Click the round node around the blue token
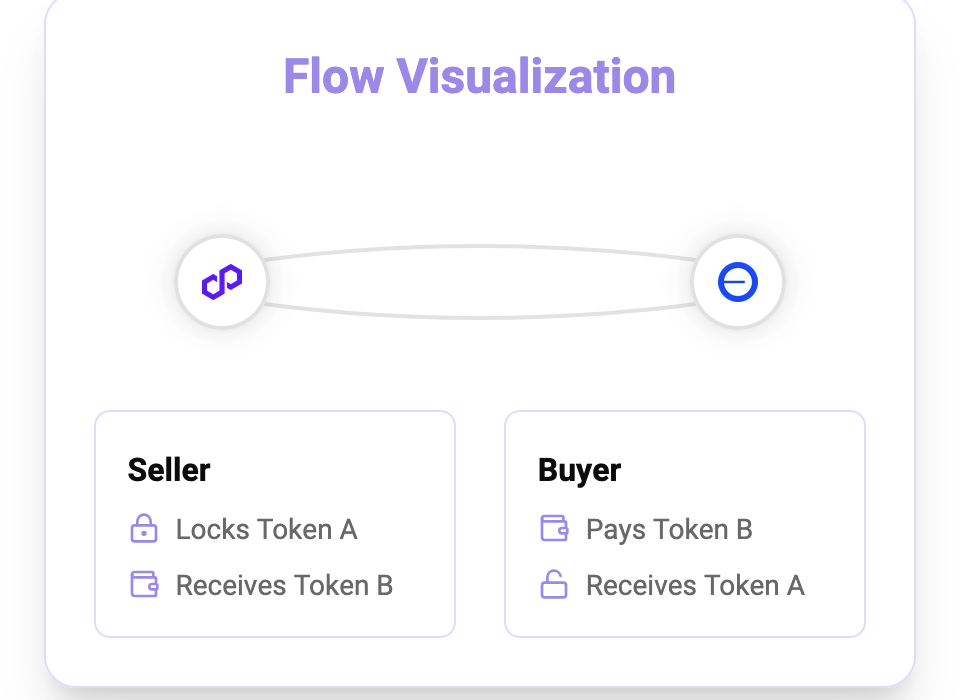 pyautogui.click(x=738, y=282)
